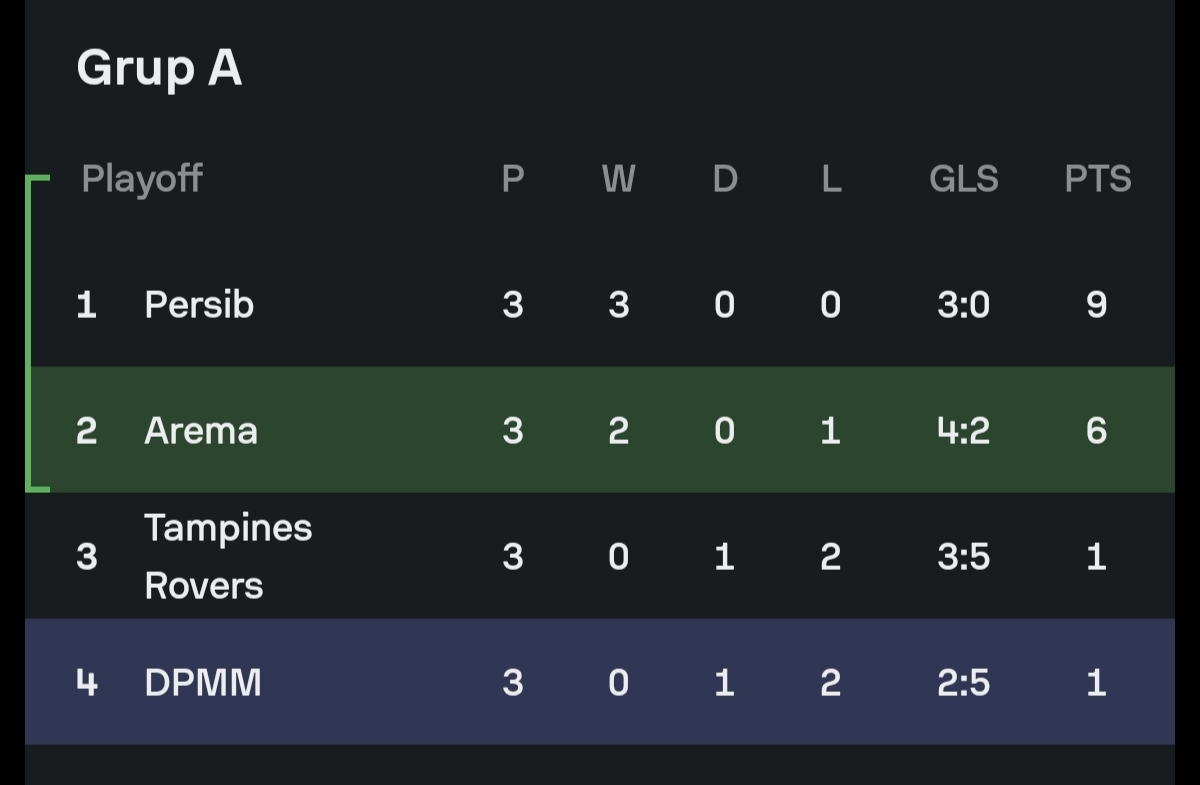Click the W wins column header
Image resolution: width=1200 pixels, height=785 pixels.
point(618,179)
